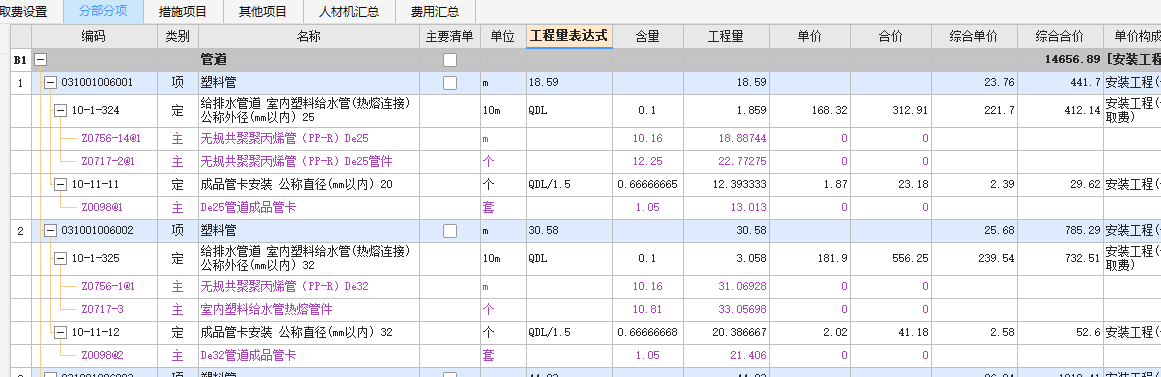Click quantity value 18.88744

coord(743,139)
